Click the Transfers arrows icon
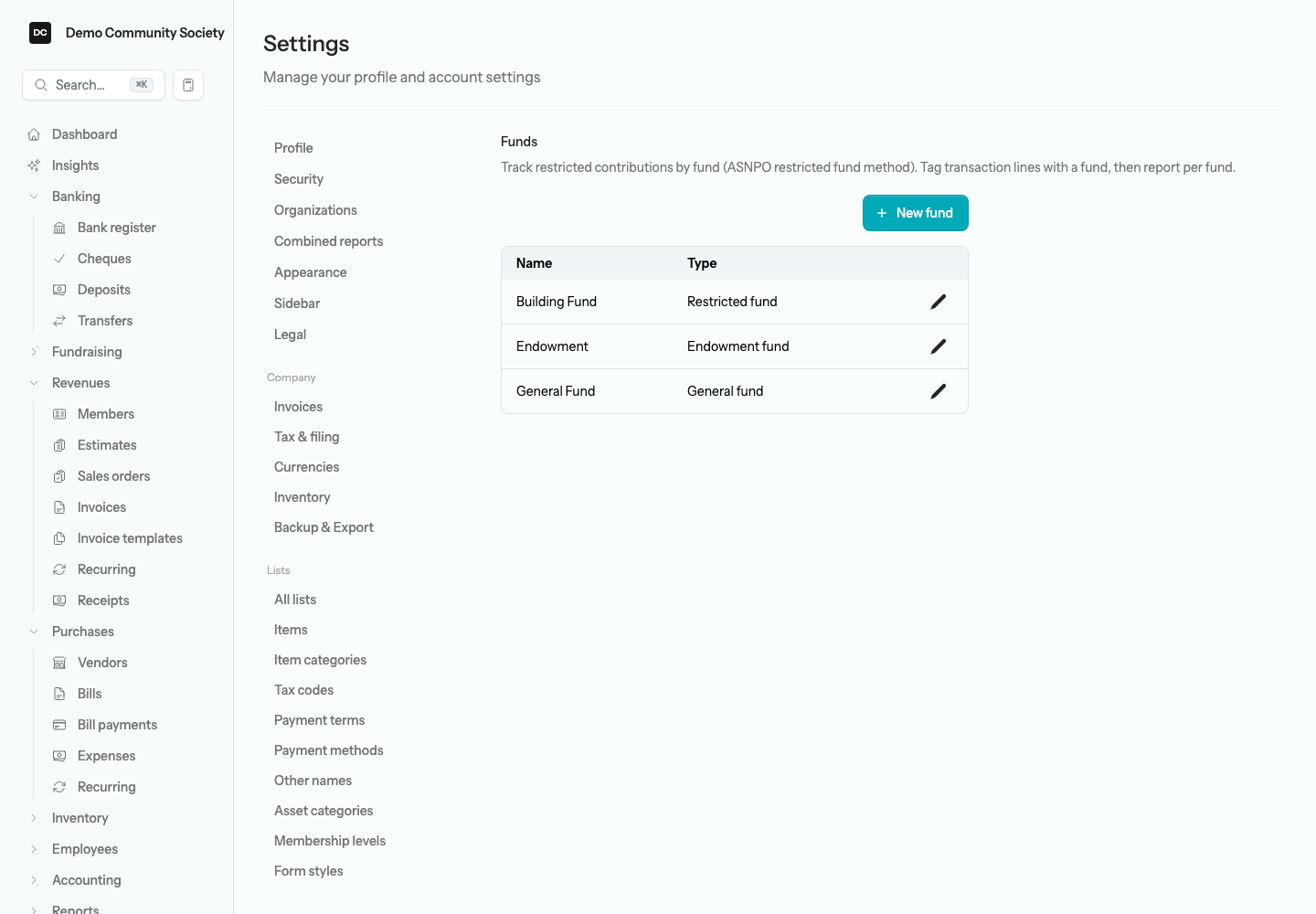Screen dimensions: 1316x914 [59, 321]
